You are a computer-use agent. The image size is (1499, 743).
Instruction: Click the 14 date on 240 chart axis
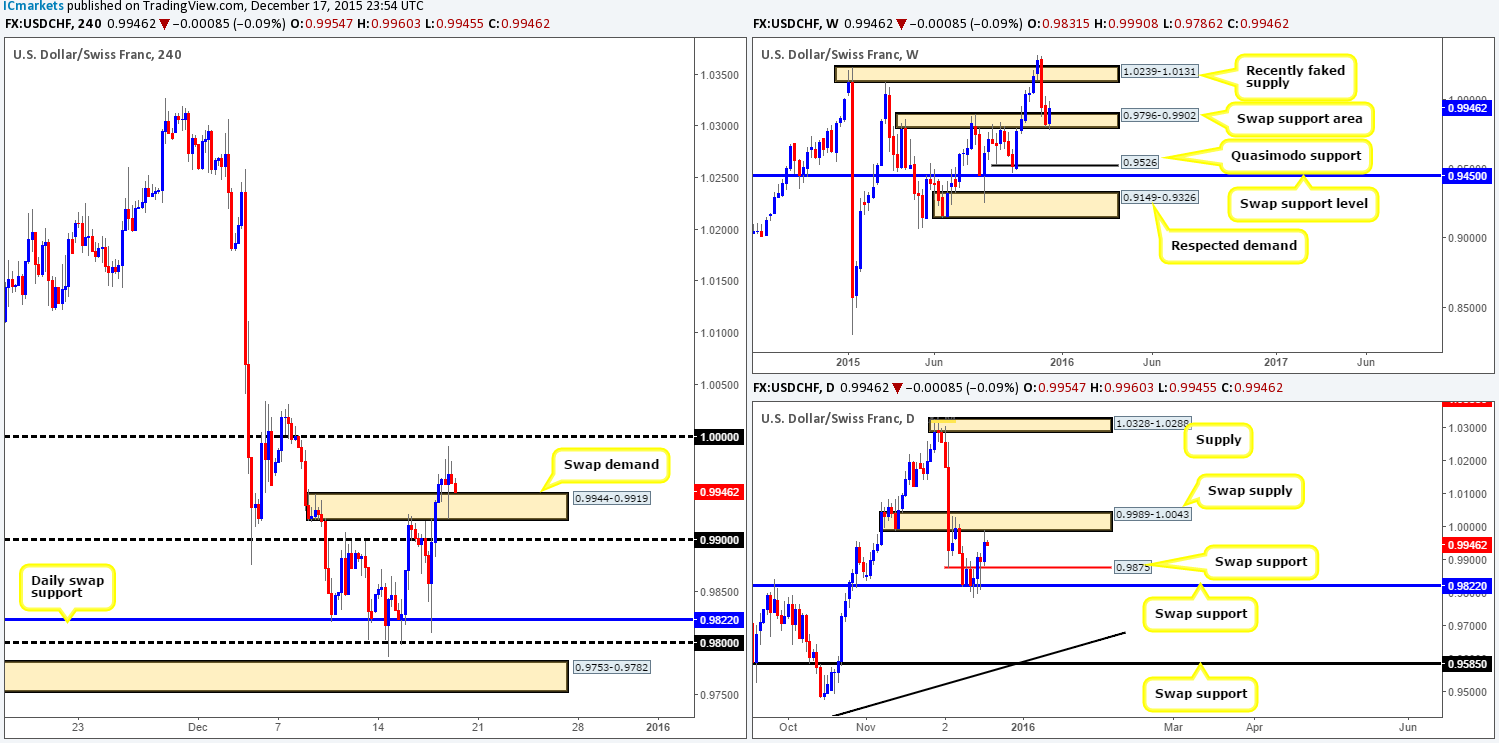pos(378,726)
